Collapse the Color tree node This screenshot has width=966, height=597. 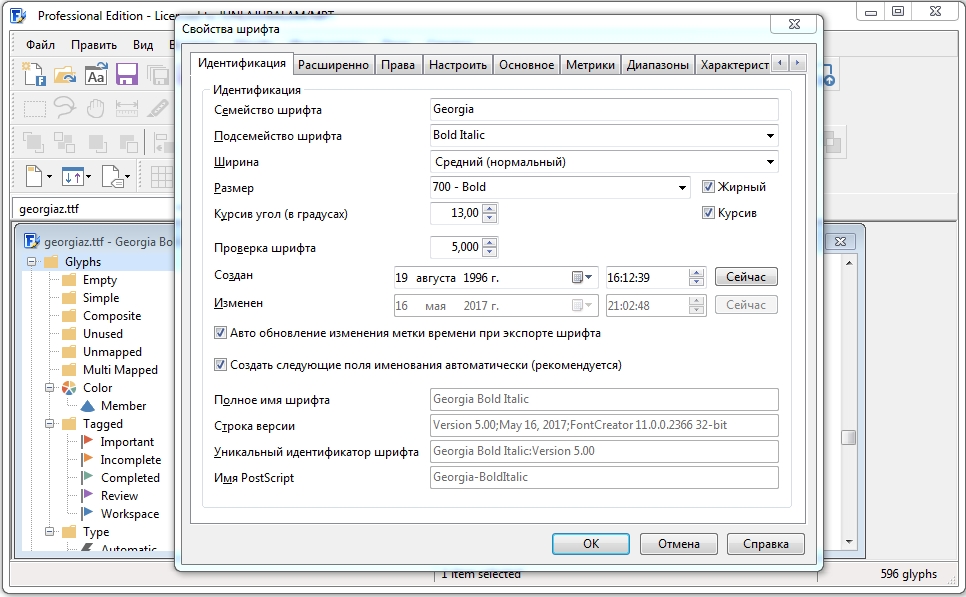pyautogui.click(x=49, y=388)
